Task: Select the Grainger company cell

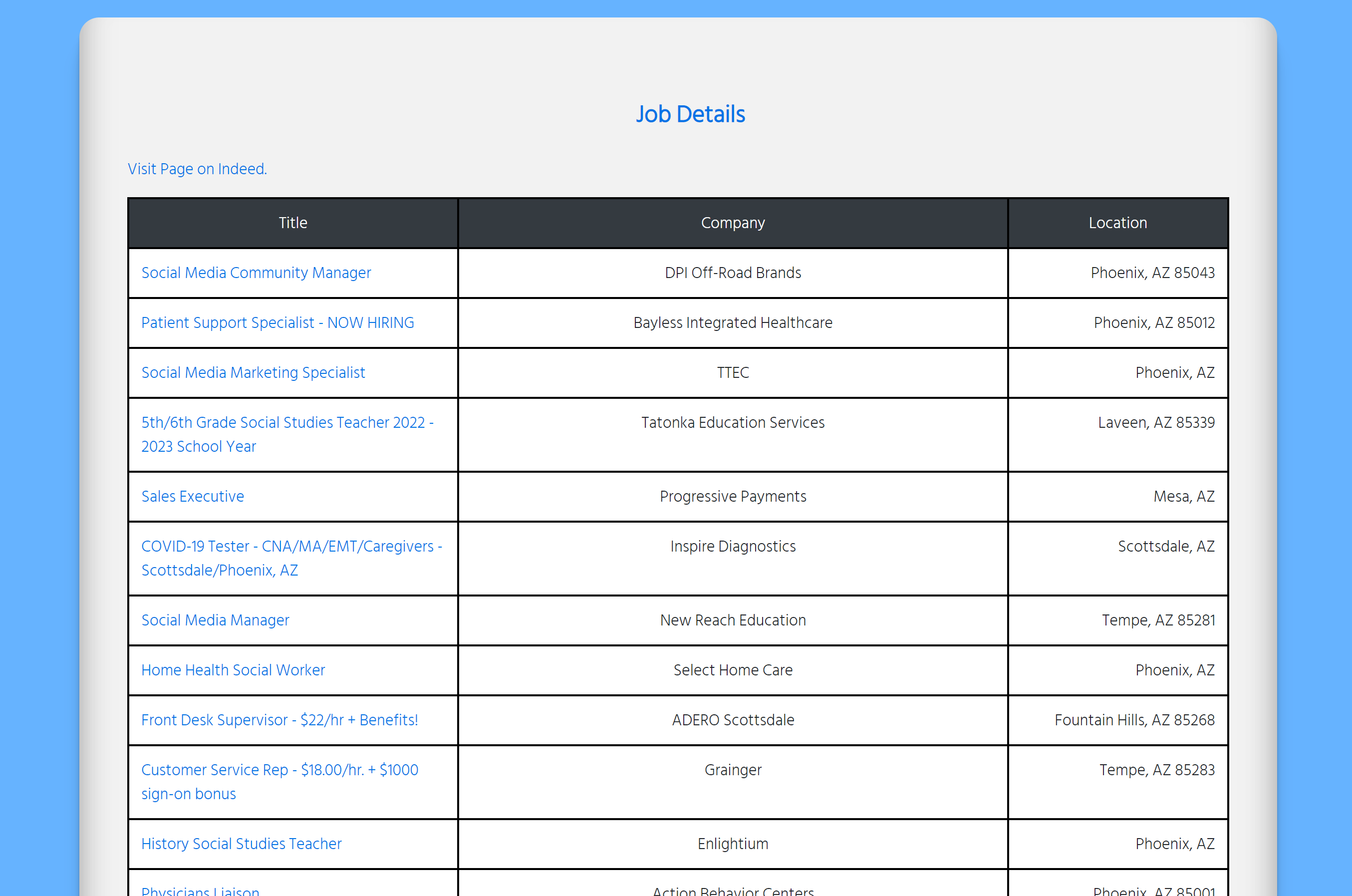Action: [733, 782]
